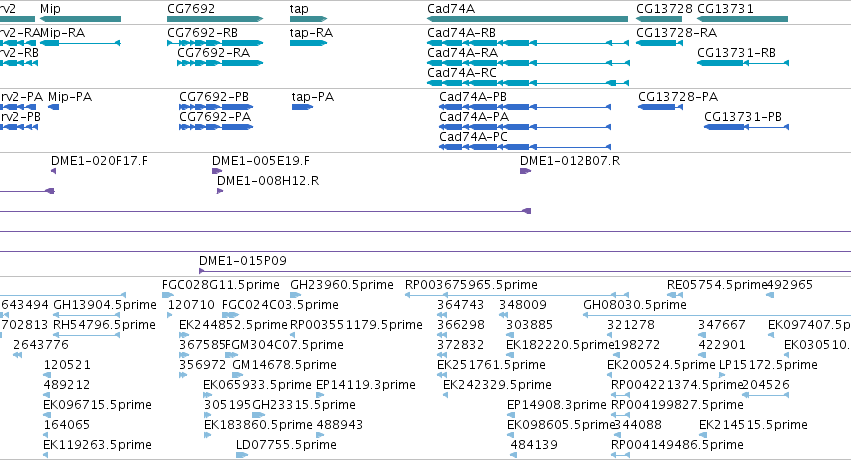The width and height of the screenshot is (851, 460).
Task: Select CDS CG7692-PB
Action: coord(216,107)
